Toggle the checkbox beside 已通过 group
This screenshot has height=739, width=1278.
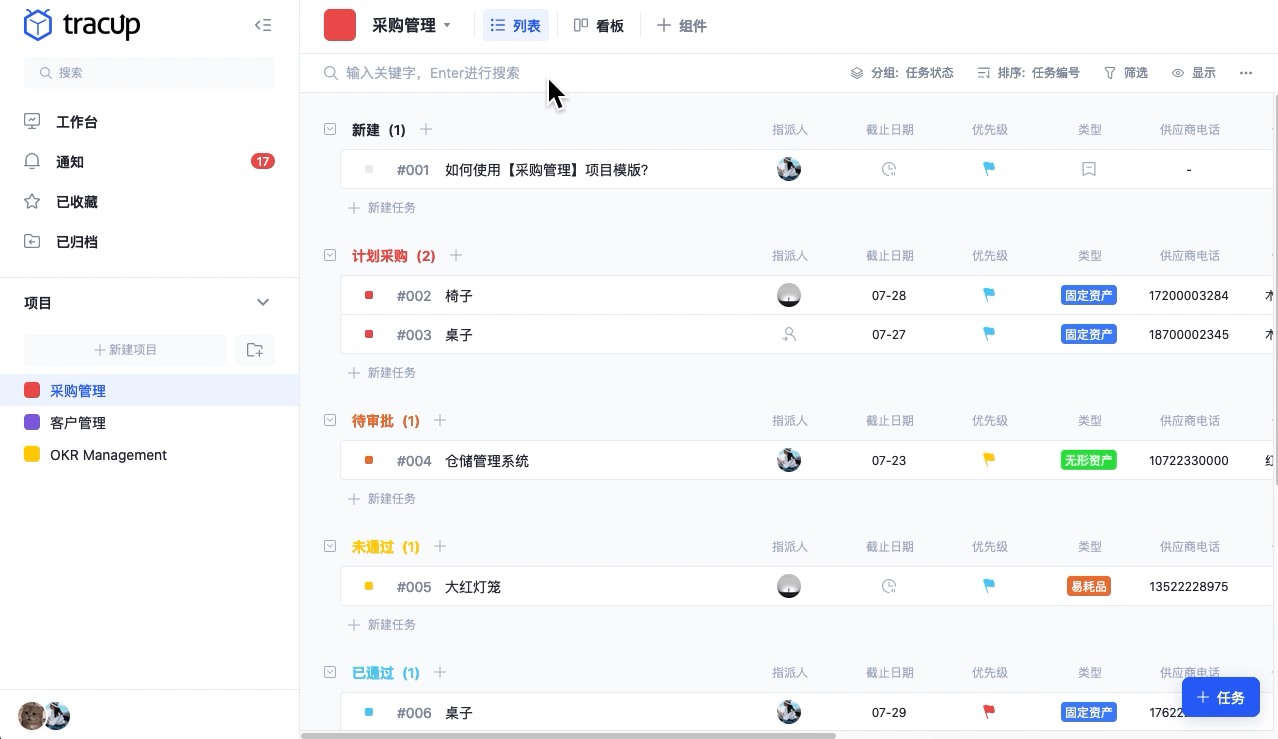point(330,672)
